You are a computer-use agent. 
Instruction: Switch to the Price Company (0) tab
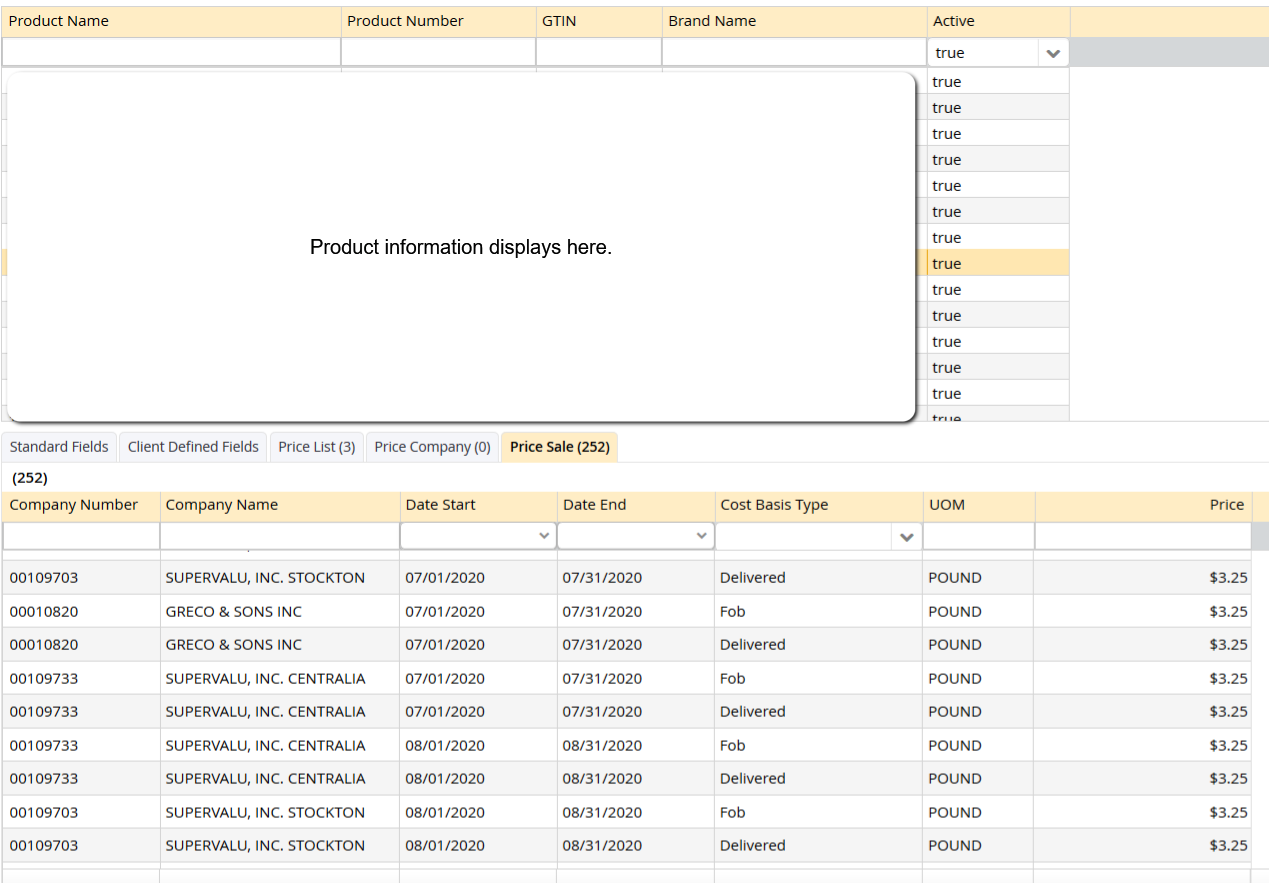tap(432, 447)
